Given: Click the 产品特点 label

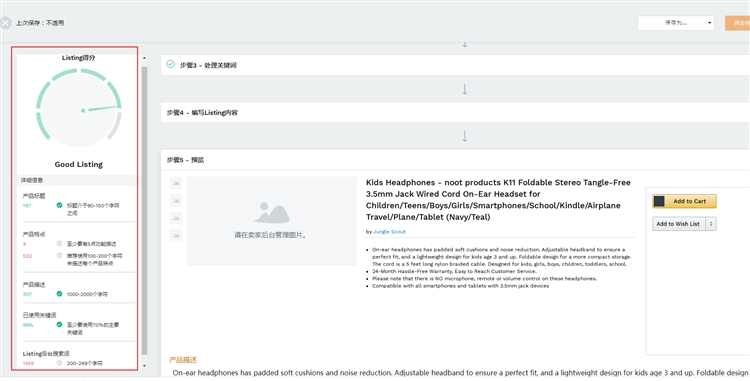Looking at the screenshot, I should 34,234.
